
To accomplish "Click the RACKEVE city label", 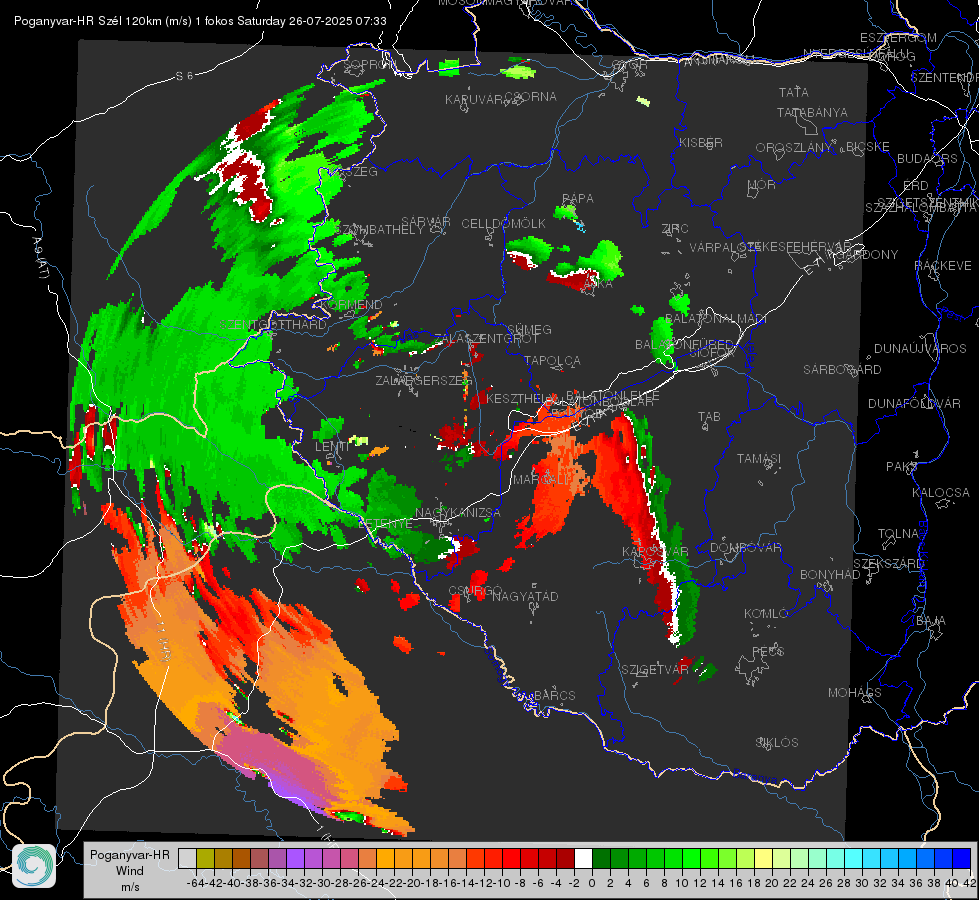I will click(x=943, y=266).
